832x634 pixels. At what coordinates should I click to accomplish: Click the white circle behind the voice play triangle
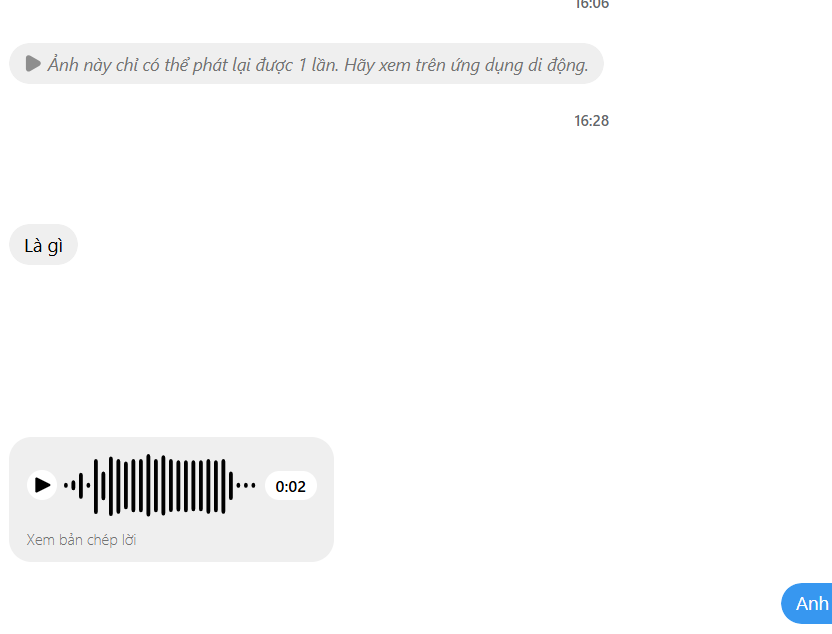coord(42,485)
